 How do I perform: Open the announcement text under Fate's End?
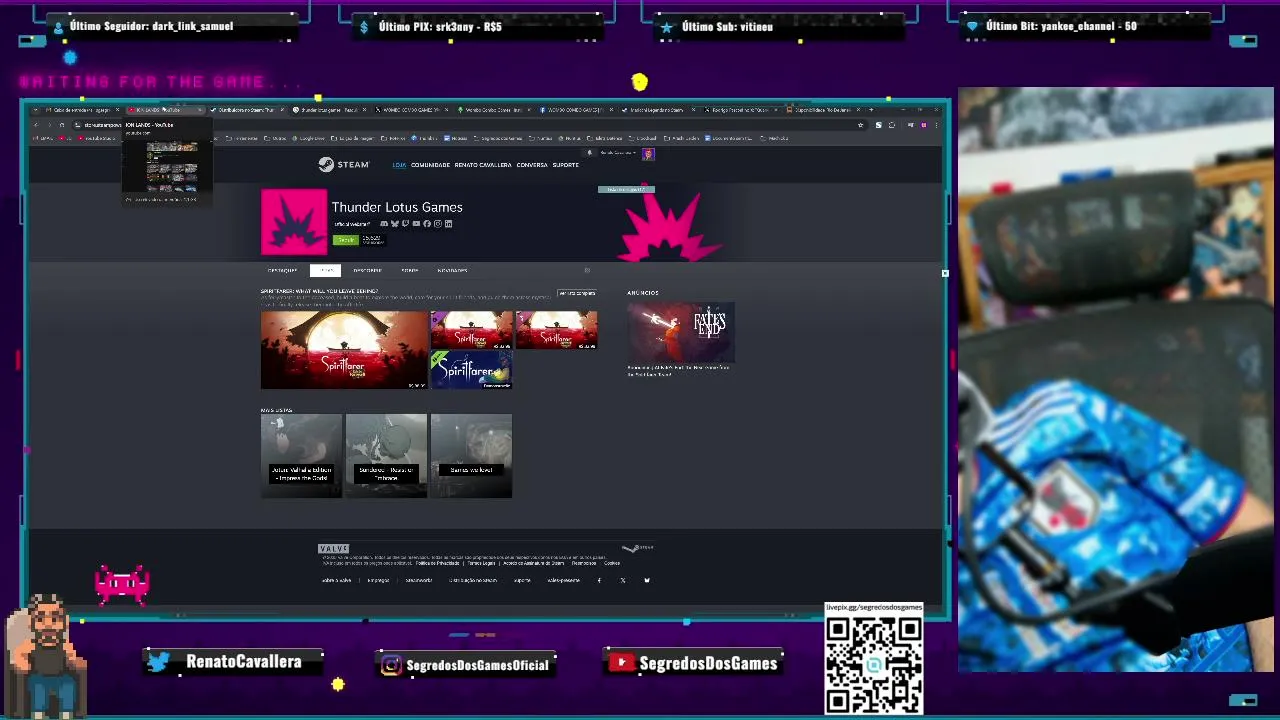tap(678, 370)
